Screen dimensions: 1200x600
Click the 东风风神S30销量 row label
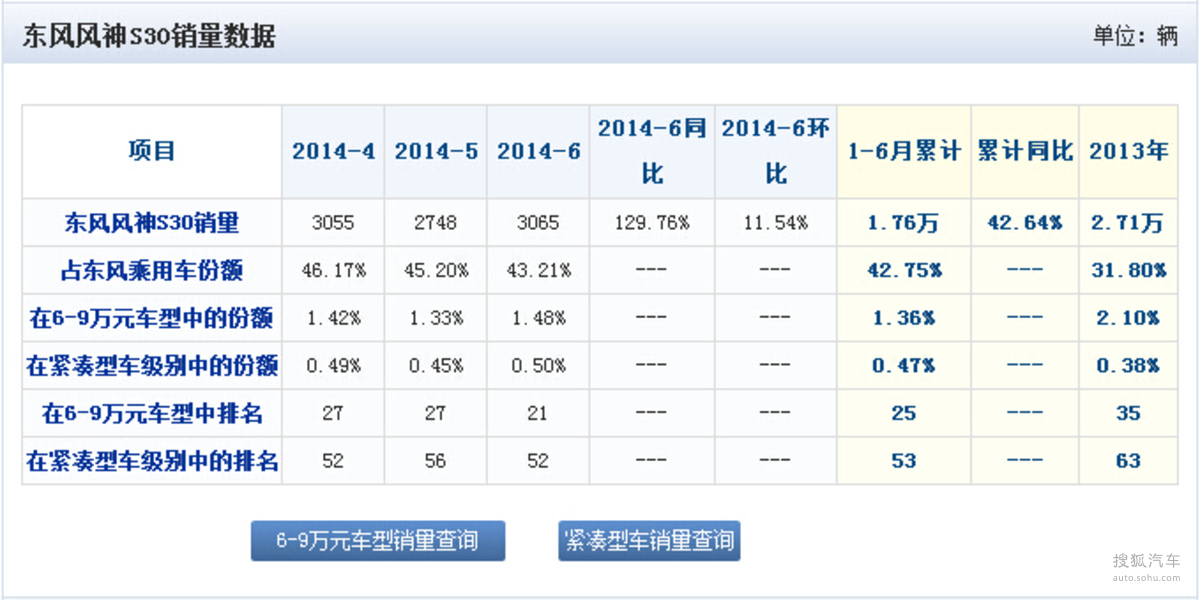(152, 222)
